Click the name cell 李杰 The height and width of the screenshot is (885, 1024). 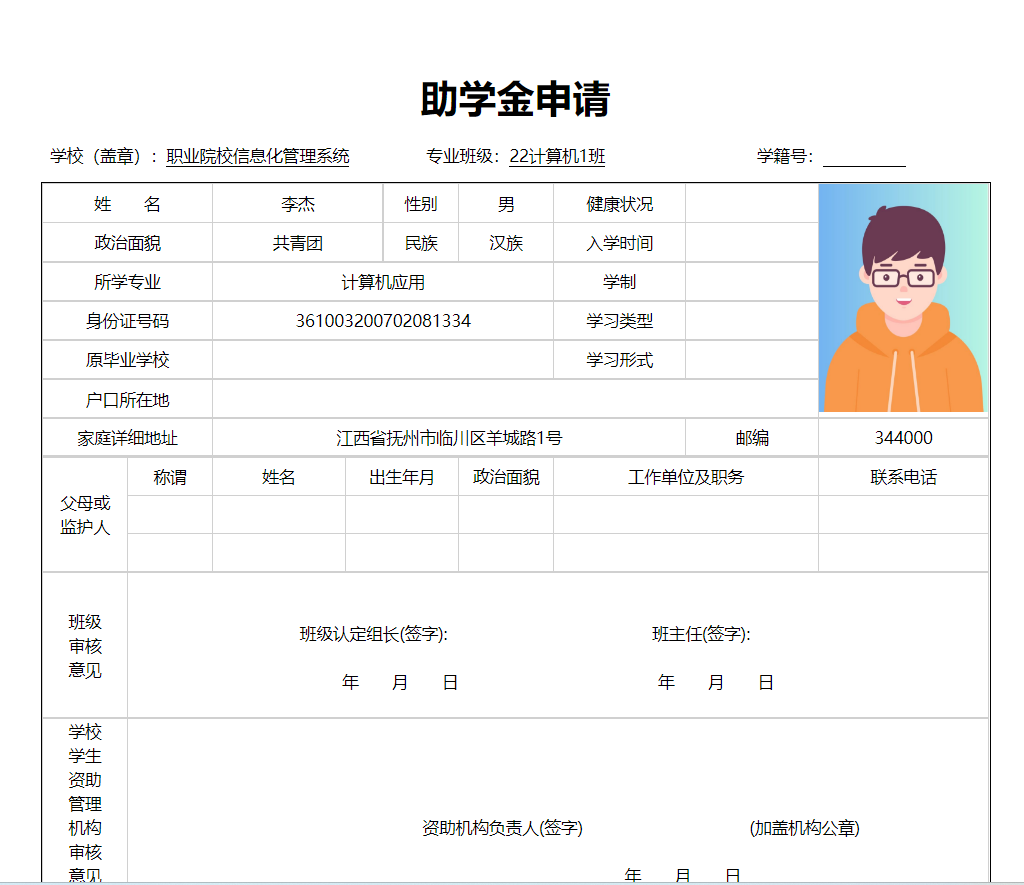298,204
